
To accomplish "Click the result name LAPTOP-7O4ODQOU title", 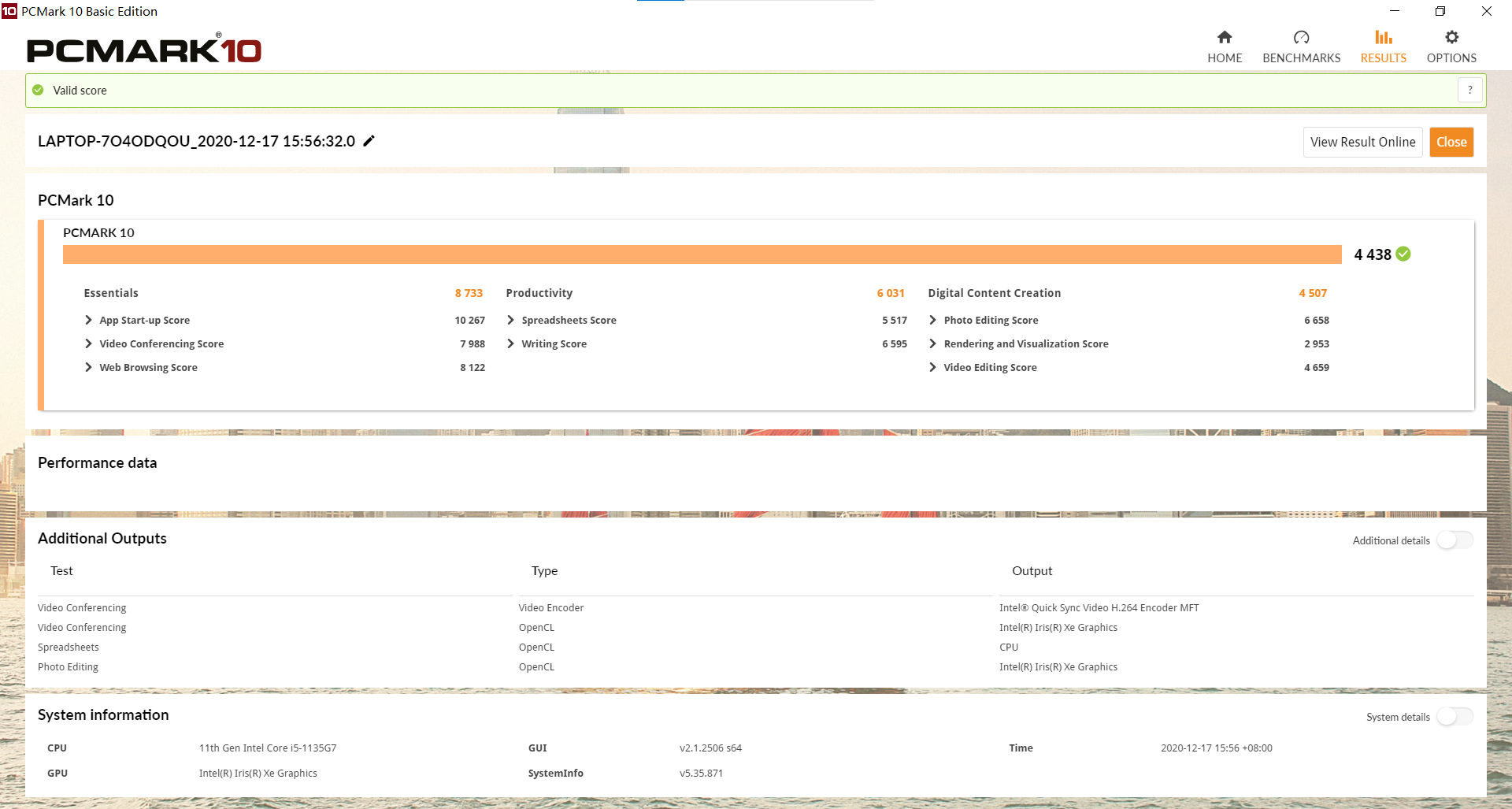I will 196,141.
